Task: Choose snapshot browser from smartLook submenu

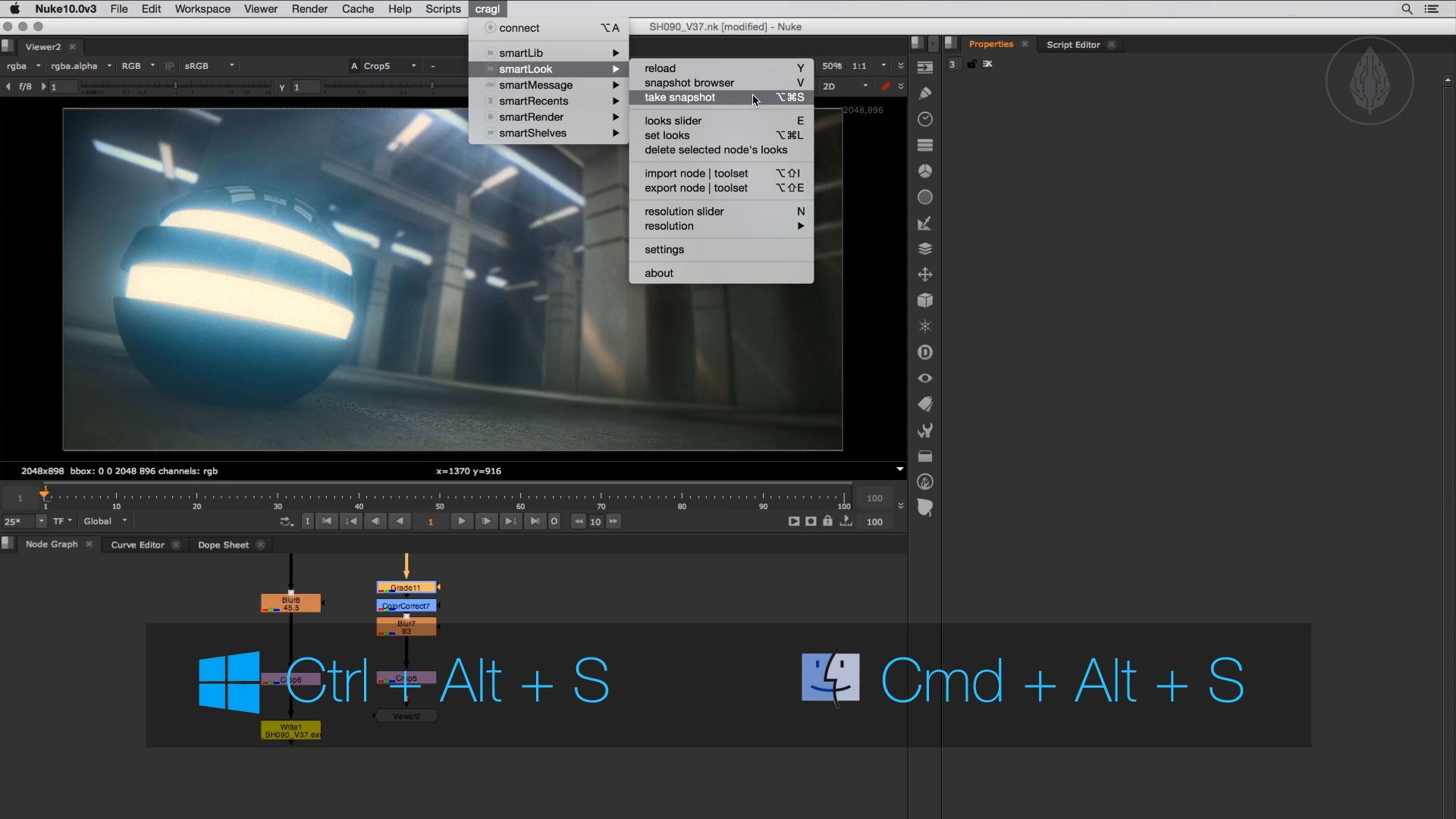Action: pos(720,83)
